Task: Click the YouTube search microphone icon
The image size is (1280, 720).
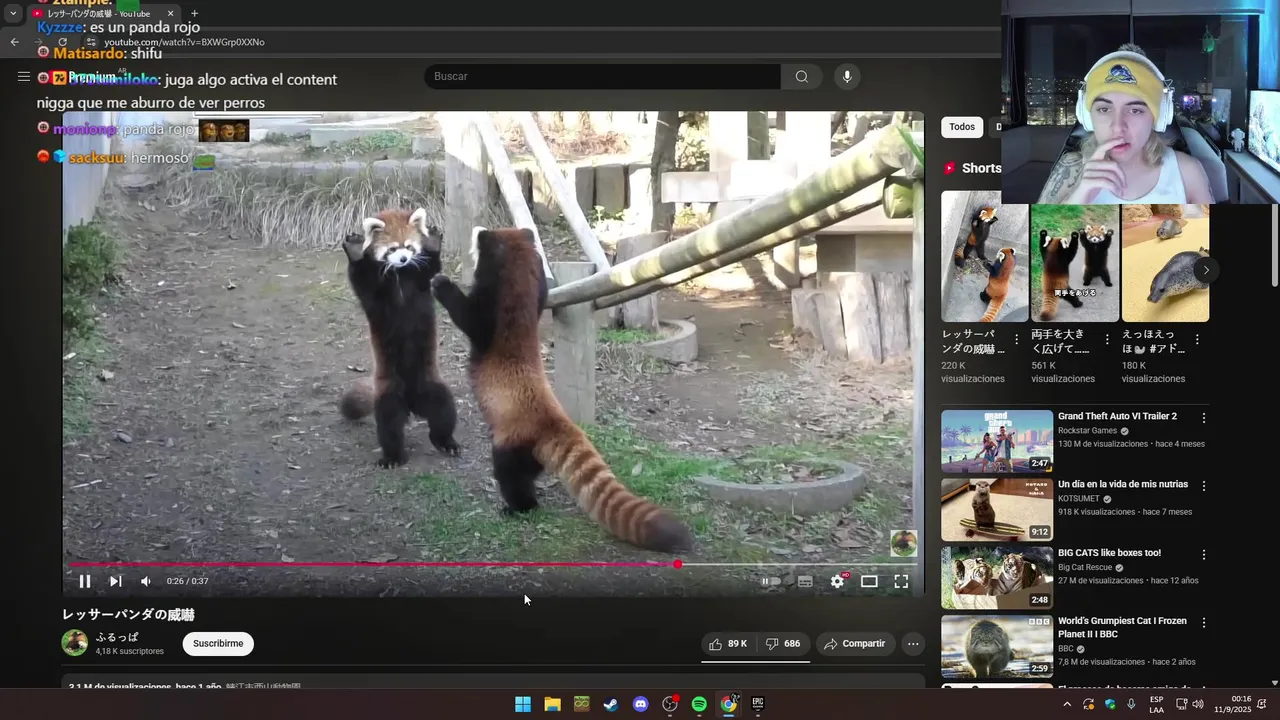Action: pyautogui.click(x=847, y=77)
